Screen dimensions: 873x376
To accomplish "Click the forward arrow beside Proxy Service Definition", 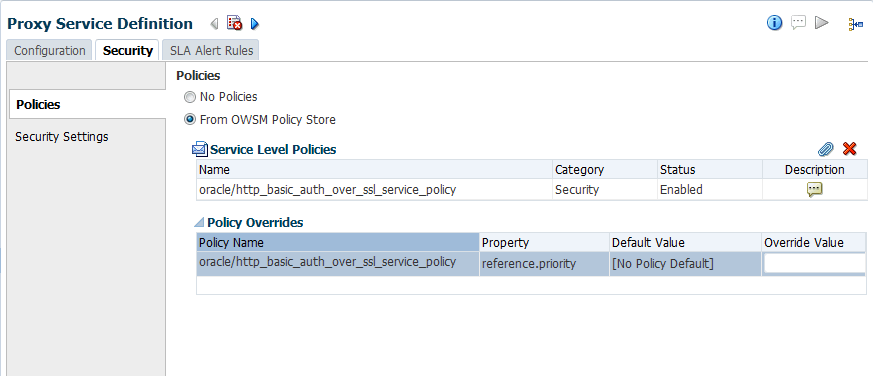I will click(255, 24).
